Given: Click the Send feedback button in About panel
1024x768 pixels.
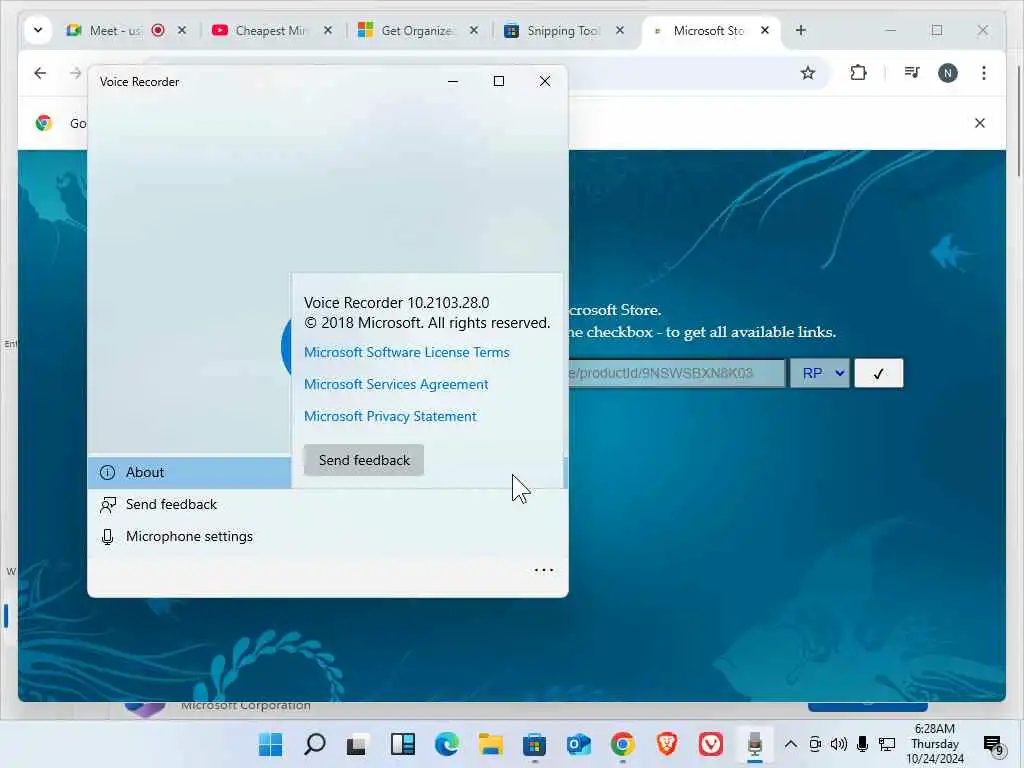Looking at the screenshot, I should tap(364, 460).
